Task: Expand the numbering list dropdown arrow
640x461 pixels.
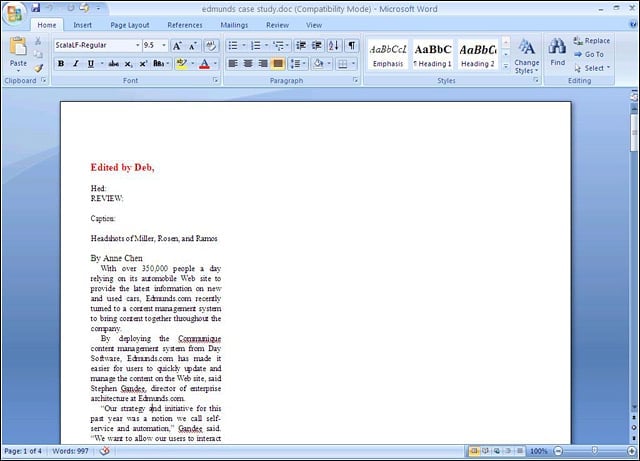Action: (267, 45)
